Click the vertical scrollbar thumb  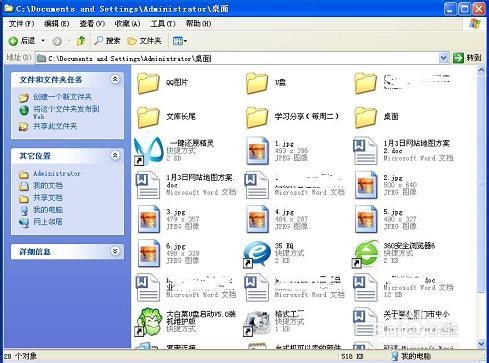click(x=481, y=183)
